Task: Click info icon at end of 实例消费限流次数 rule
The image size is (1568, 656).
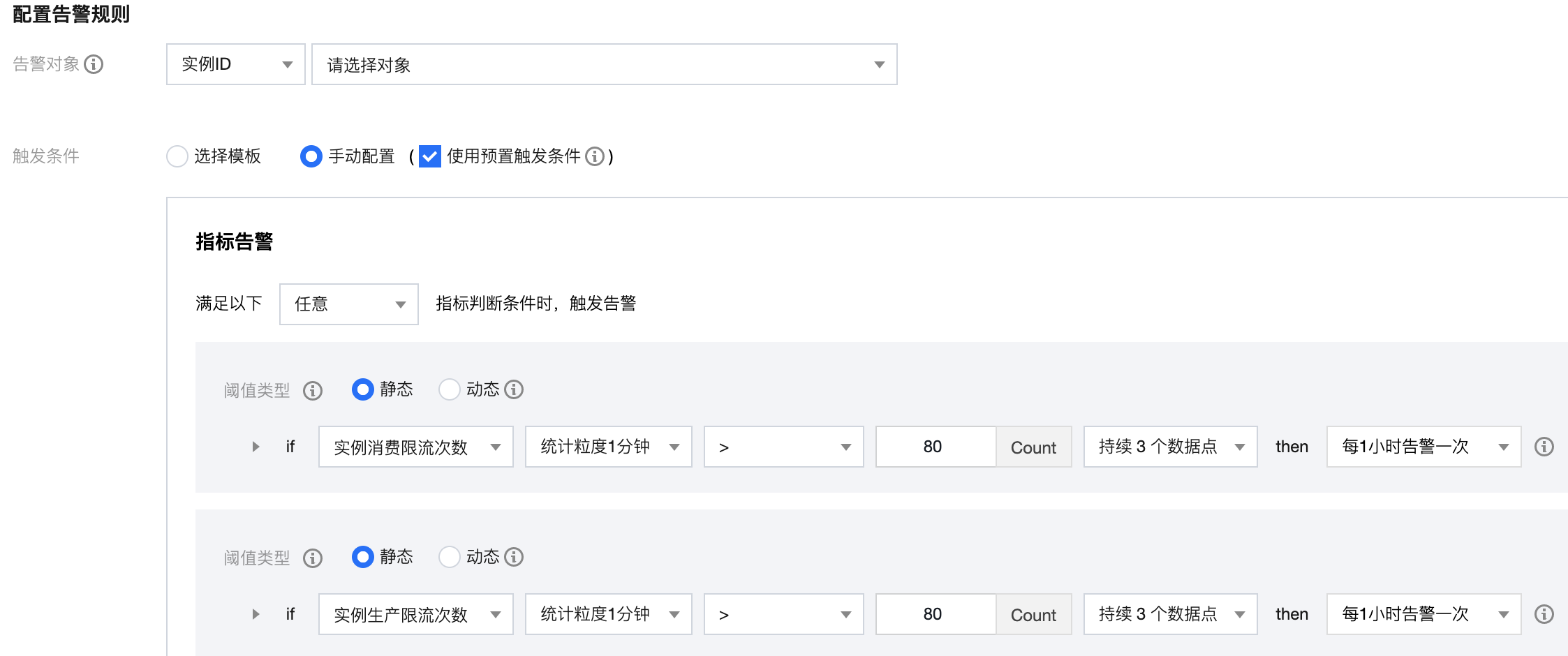Action: point(1544,447)
